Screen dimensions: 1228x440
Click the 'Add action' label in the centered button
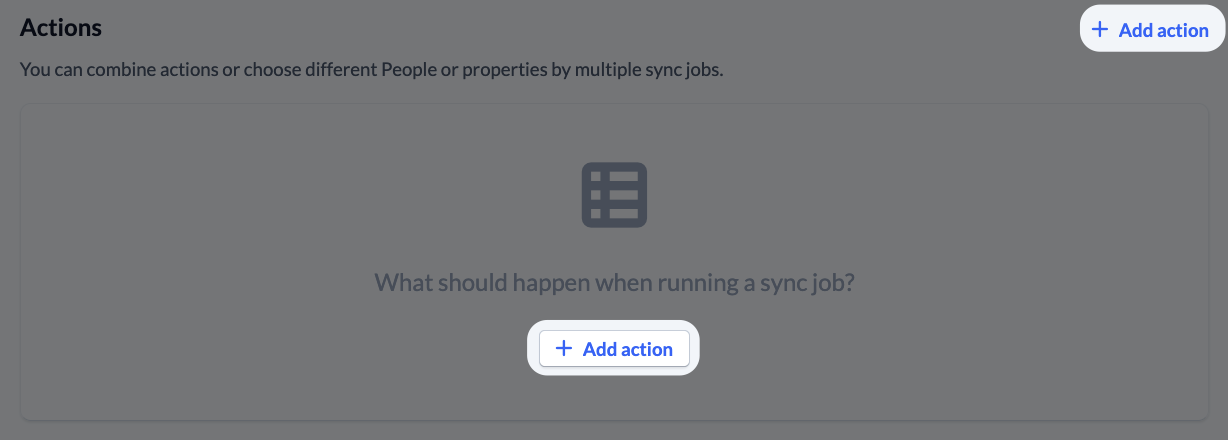coord(628,349)
